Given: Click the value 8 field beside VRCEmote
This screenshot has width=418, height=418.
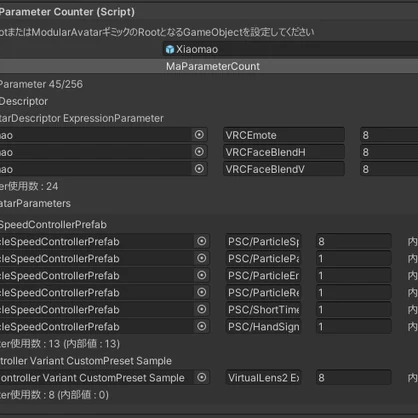Looking at the screenshot, I should point(389,135).
